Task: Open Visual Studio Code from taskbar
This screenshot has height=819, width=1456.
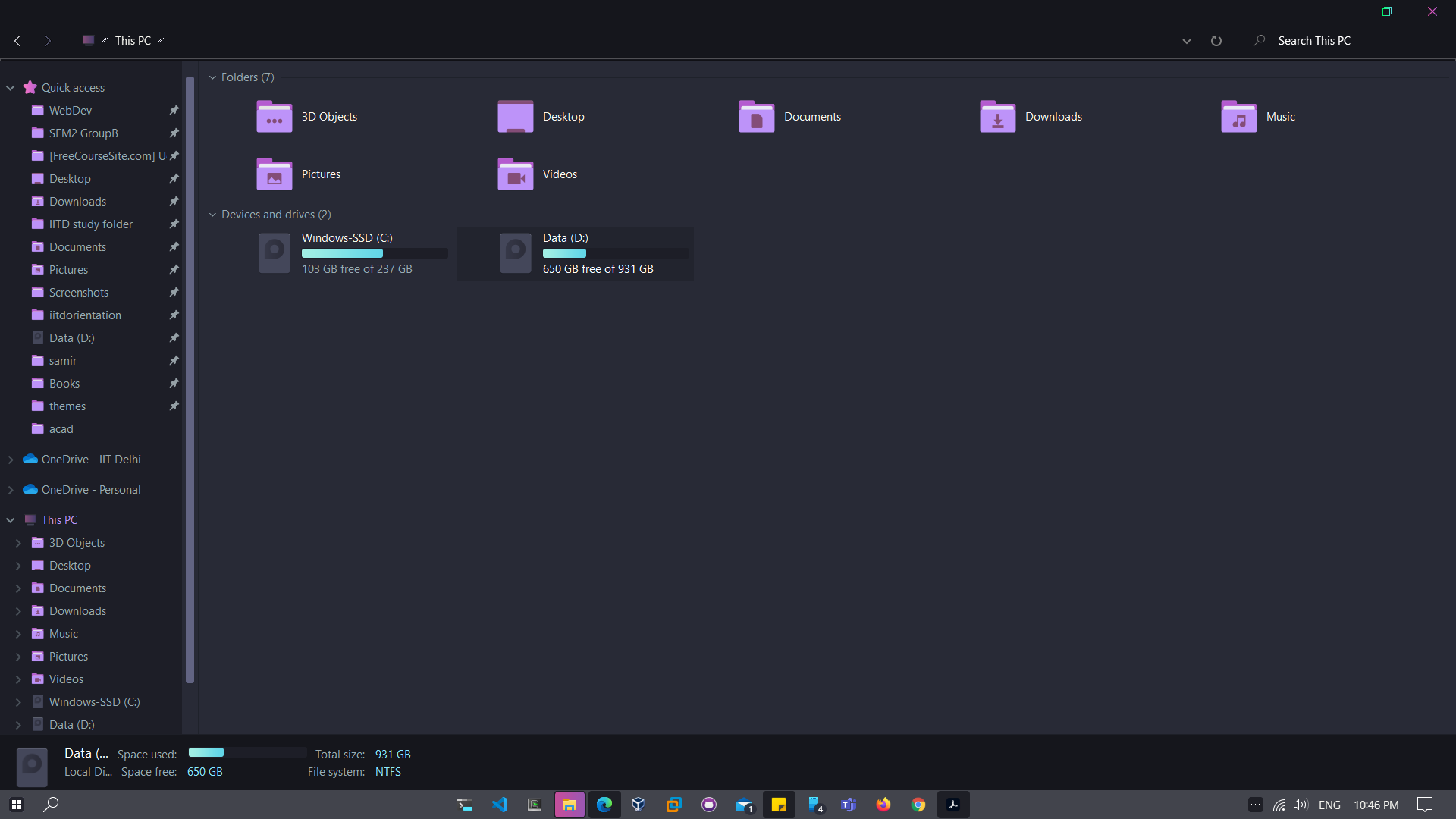Action: click(x=500, y=805)
